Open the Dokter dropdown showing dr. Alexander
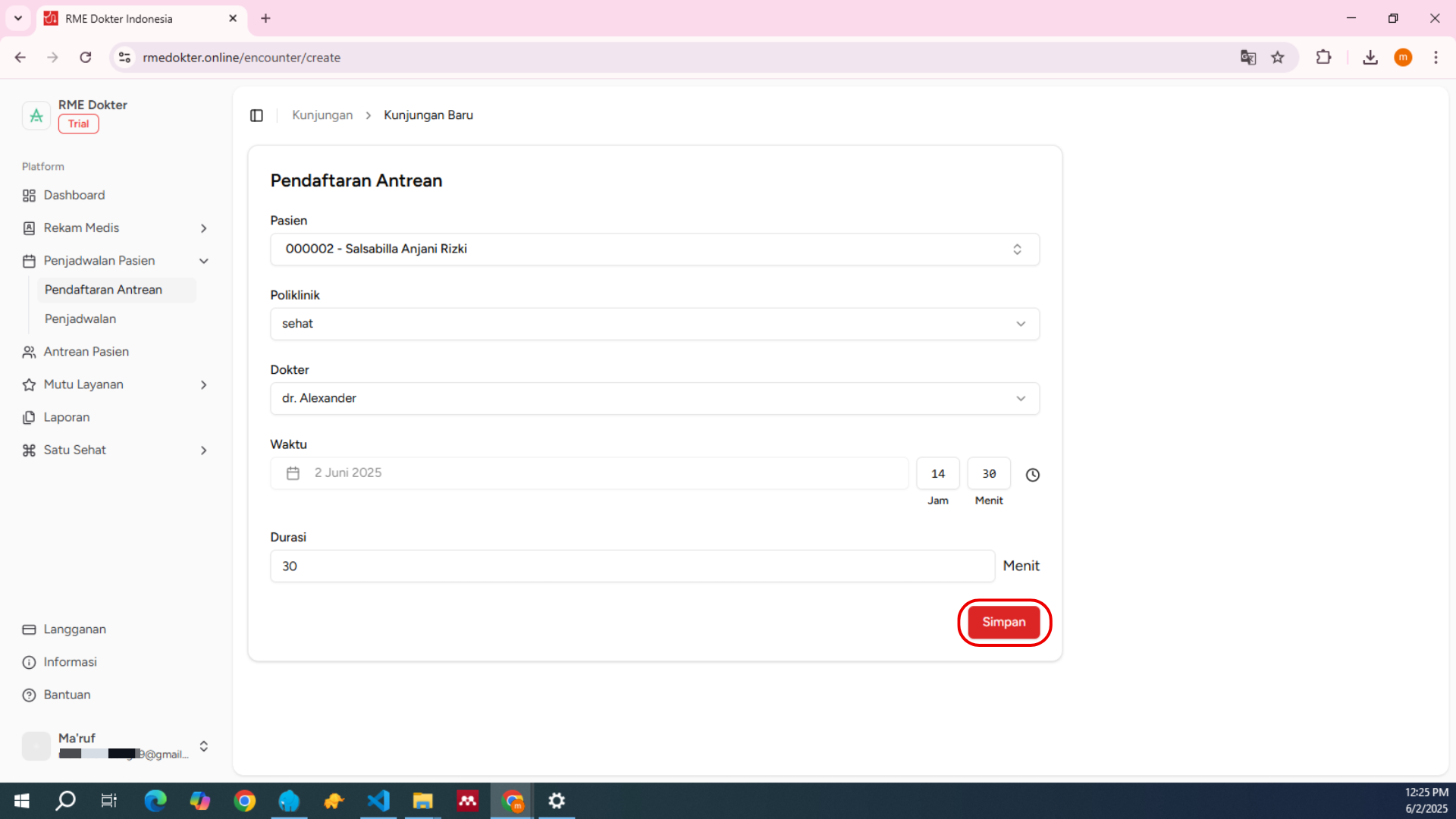1456x819 pixels. (x=654, y=399)
